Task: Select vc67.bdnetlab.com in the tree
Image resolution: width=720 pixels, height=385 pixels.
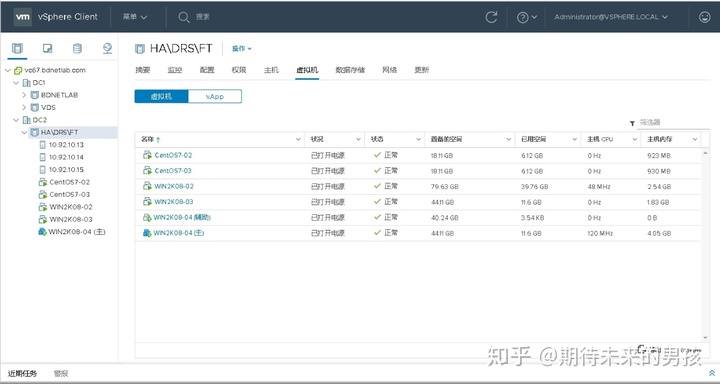Action: point(55,70)
